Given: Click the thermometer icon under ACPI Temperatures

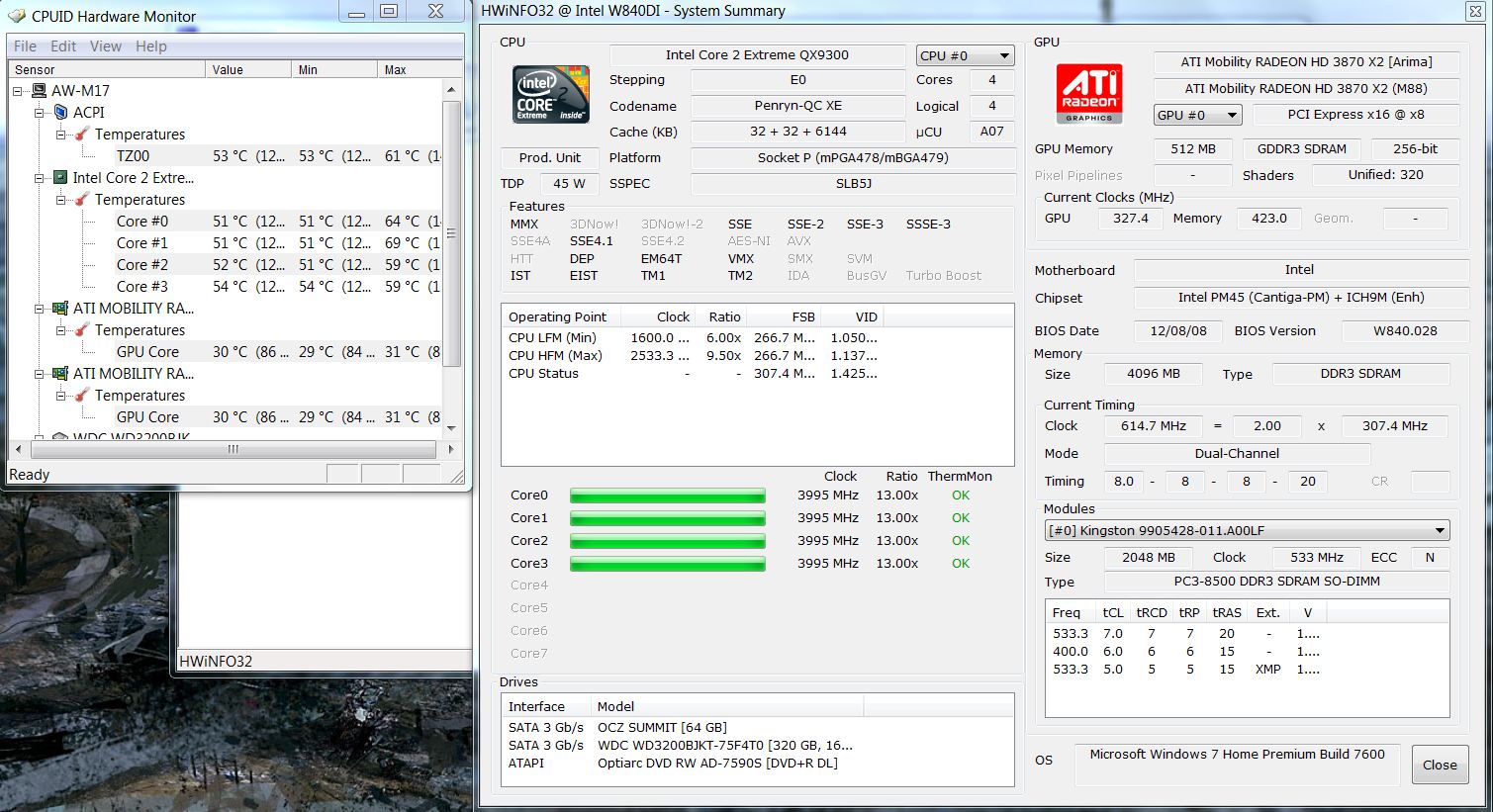Looking at the screenshot, I should 82,135.
